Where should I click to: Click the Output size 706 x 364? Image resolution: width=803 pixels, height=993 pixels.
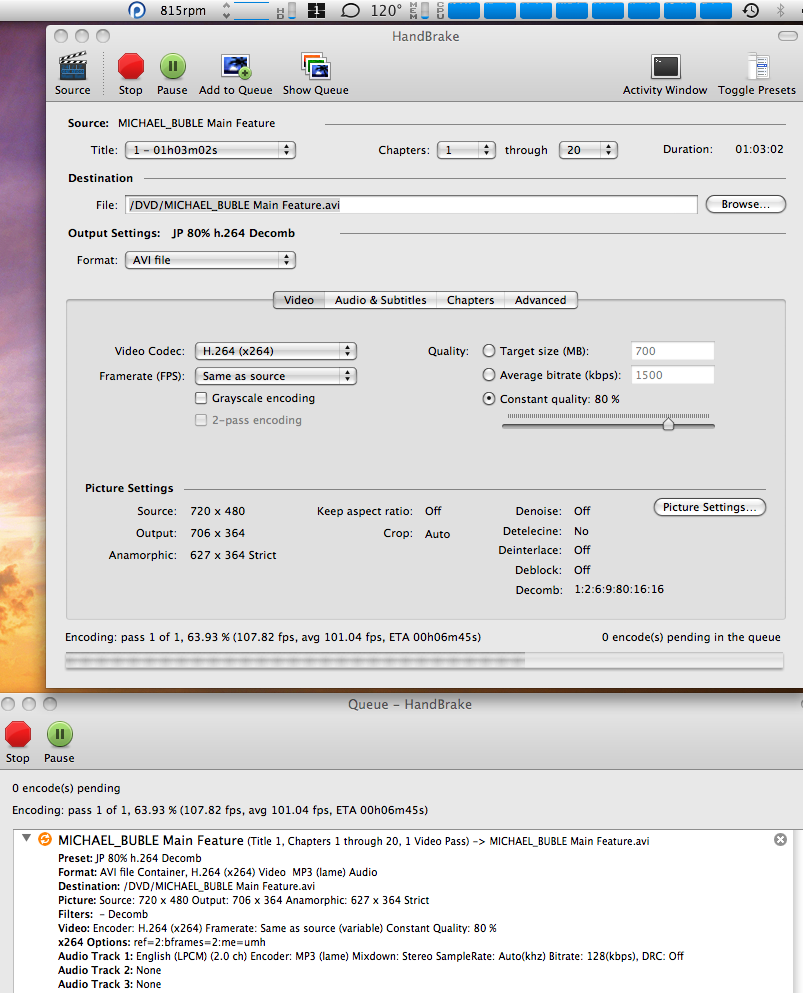click(217, 533)
